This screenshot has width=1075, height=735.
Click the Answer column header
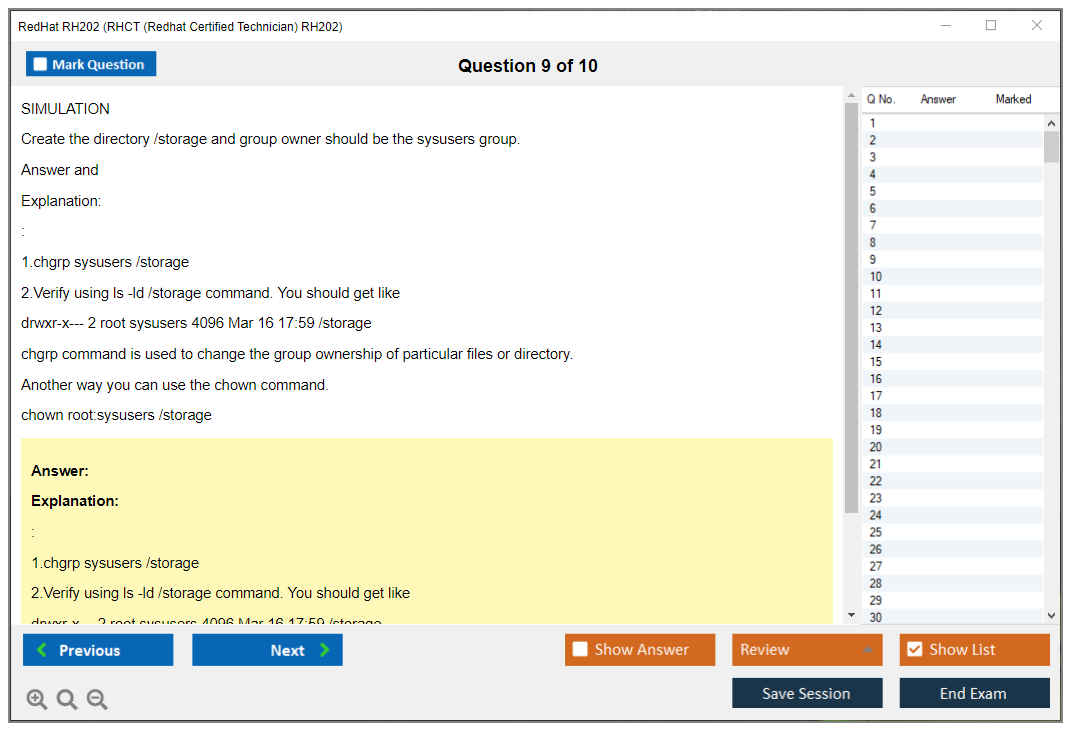point(938,99)
